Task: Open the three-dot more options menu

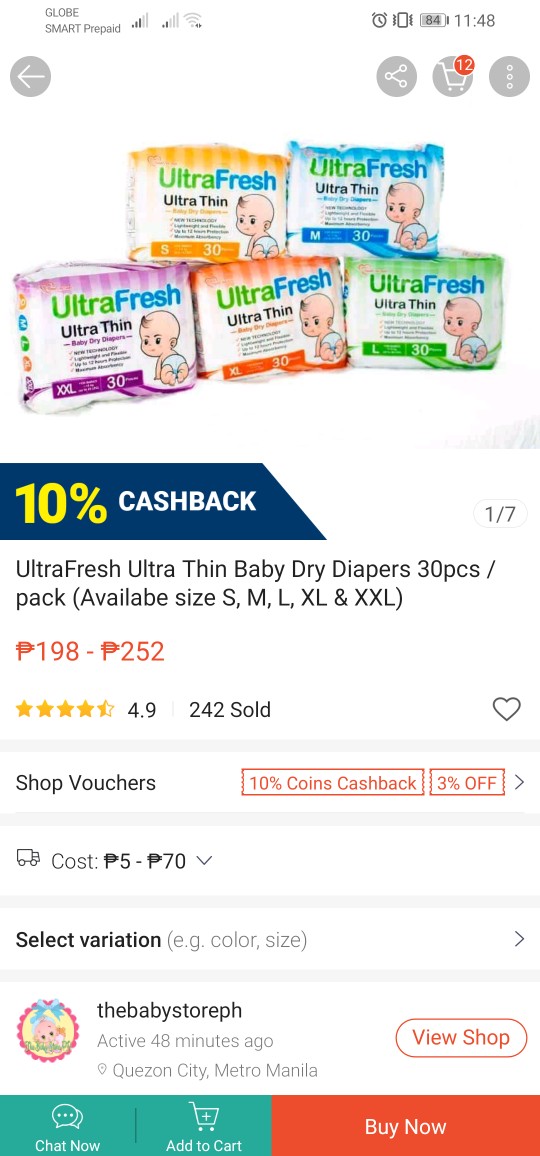Action: click(x=509, y=77)
